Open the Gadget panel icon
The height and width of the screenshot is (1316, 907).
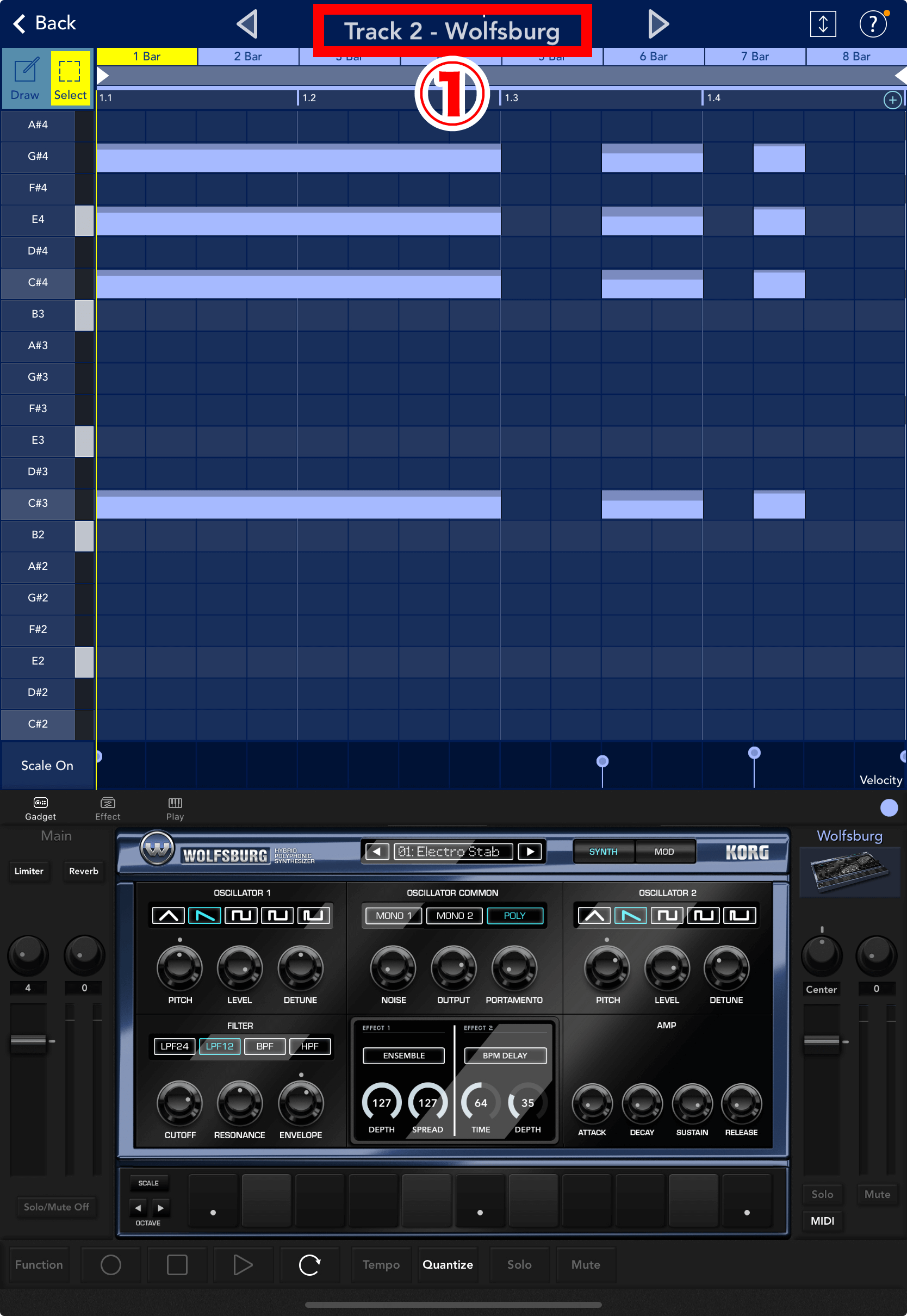coord(40,808)
